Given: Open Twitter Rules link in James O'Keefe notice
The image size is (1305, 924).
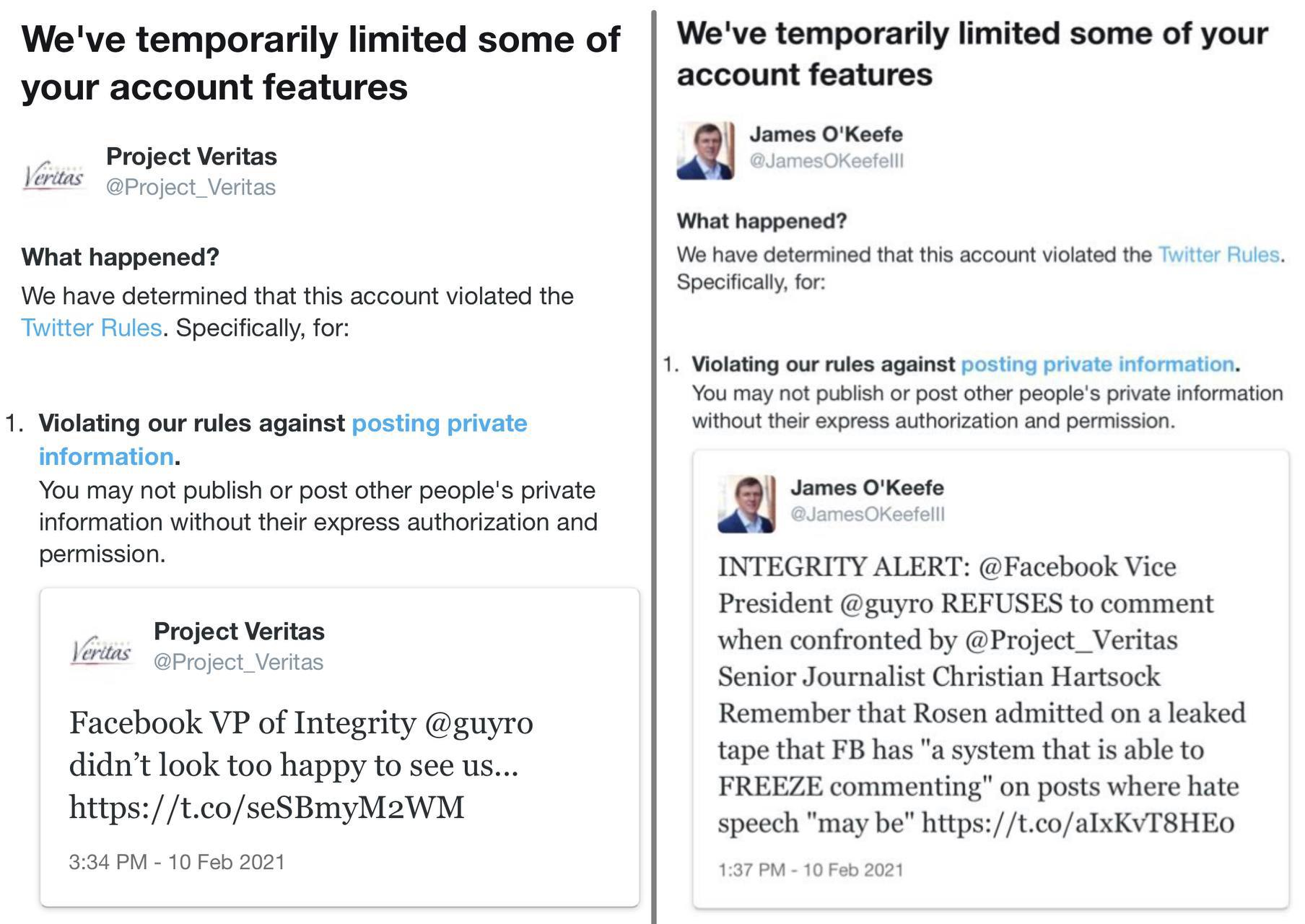Looking at the screenshot, I should pyautogui.click(x=1219, y=255).
